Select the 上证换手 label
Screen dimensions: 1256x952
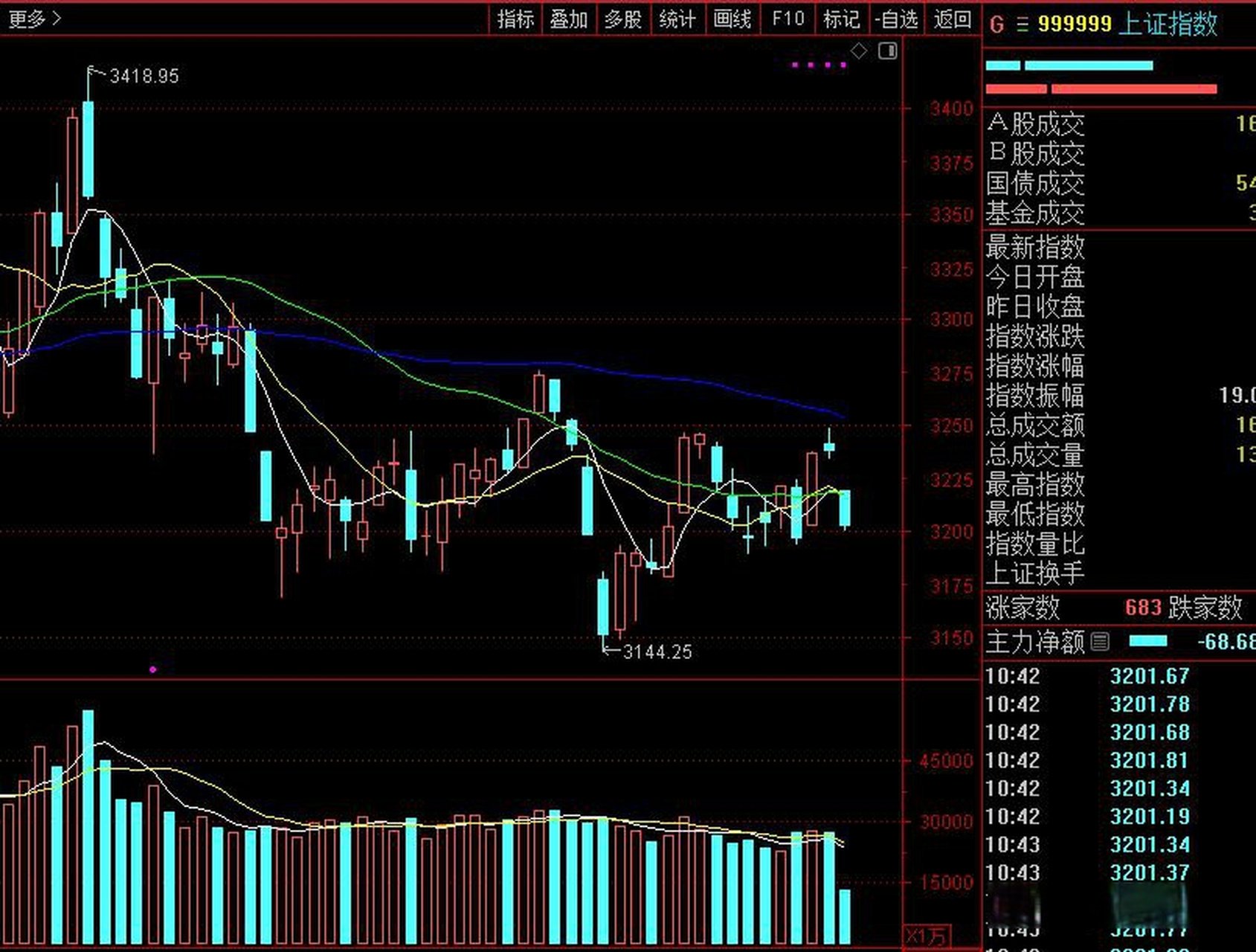pyautogui.click(x=1035, y=573)
